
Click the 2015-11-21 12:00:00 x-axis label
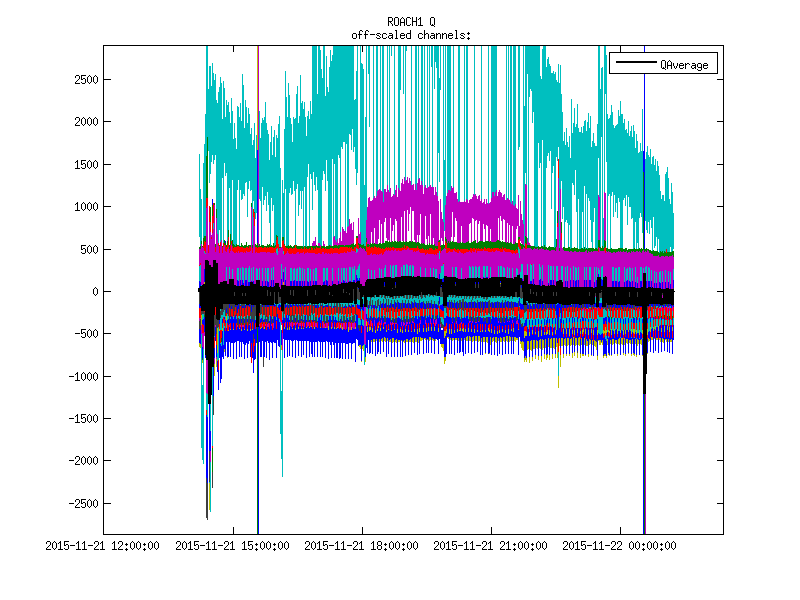104,546
